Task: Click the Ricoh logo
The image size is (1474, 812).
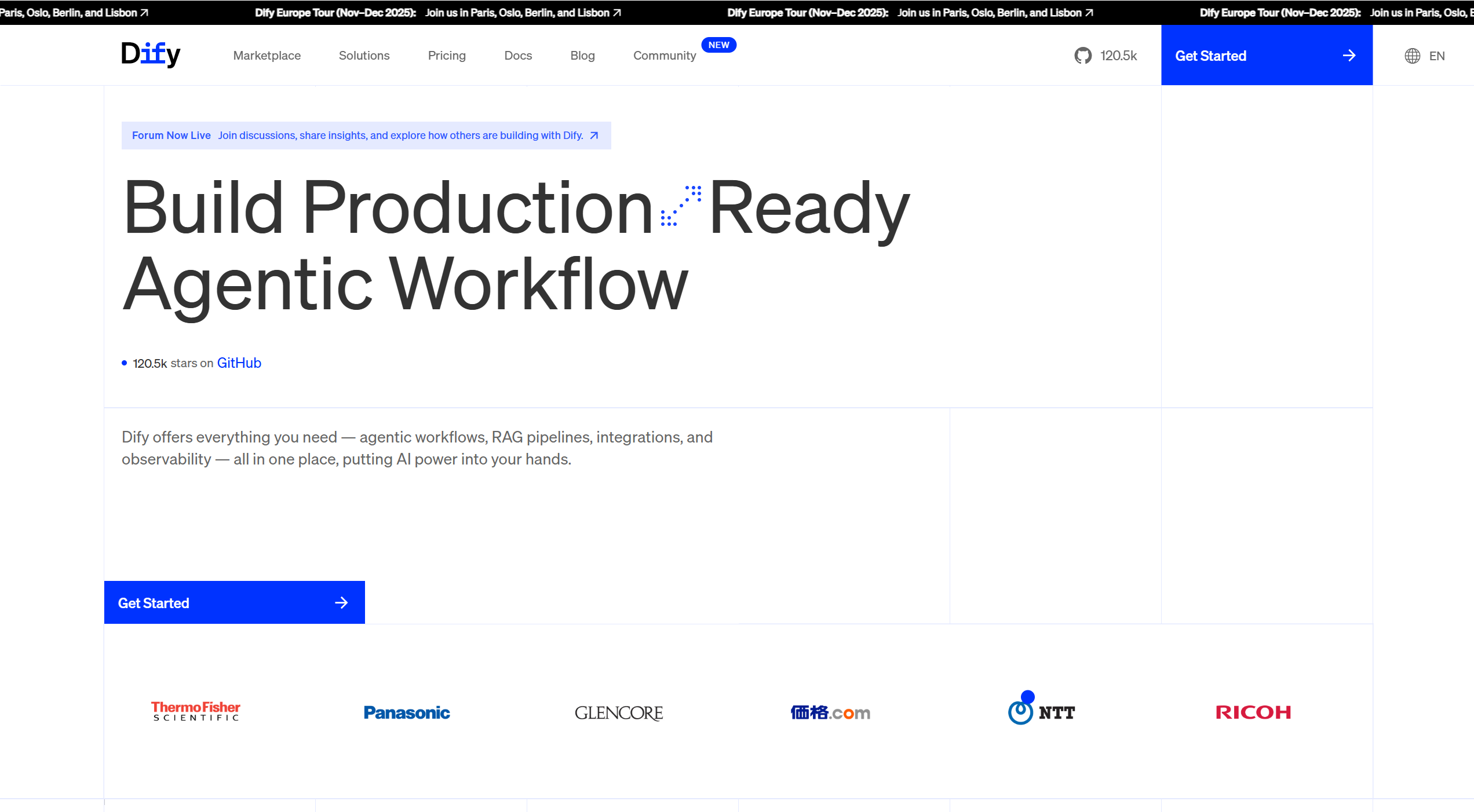Action: 1253,712
